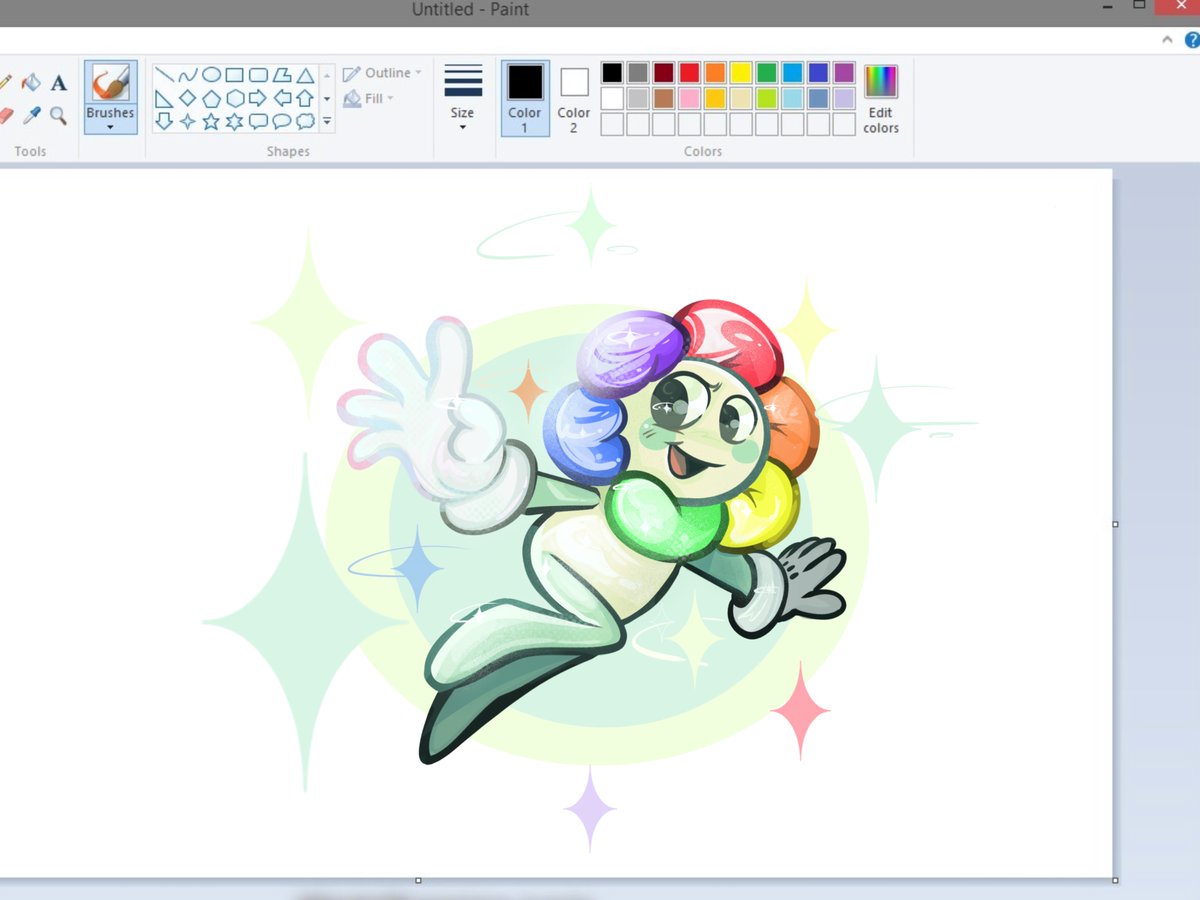Open the Size line thickness dropdown

[x=462, y=98]
